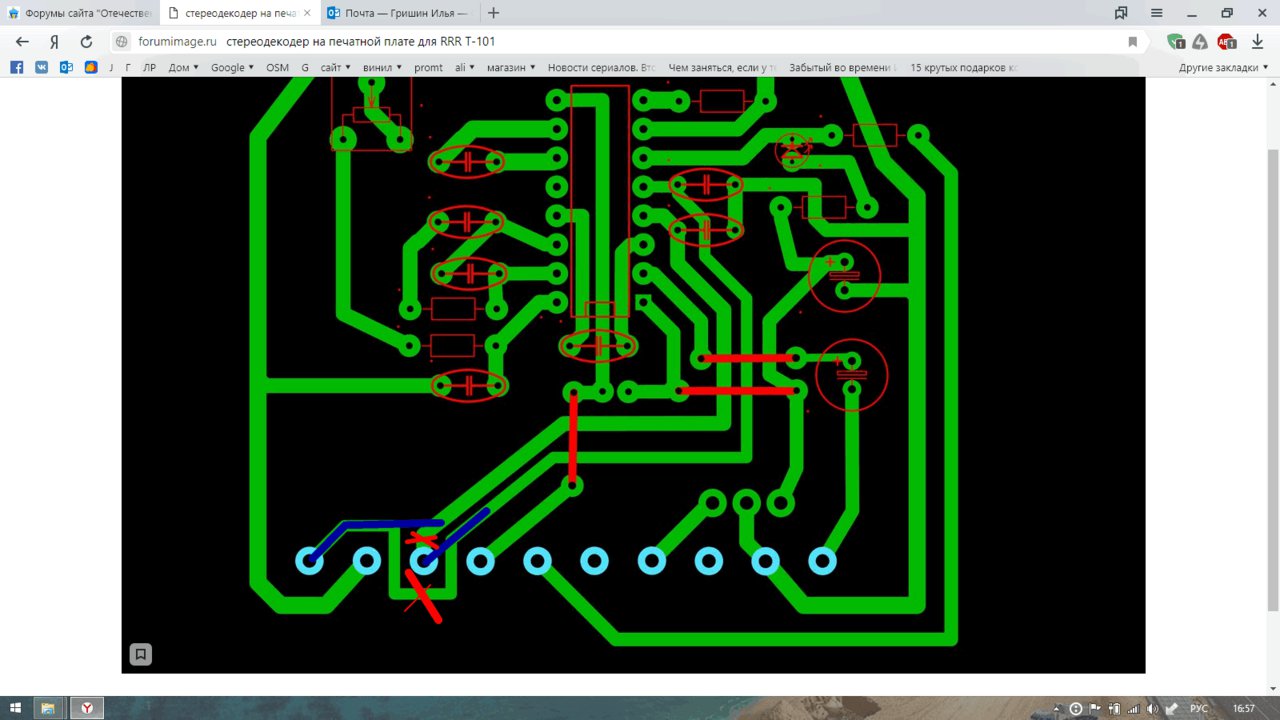This screenshot has height=720, width=1280.
Task: Open File Explorer from the taskbar
Action: [47, 708]
